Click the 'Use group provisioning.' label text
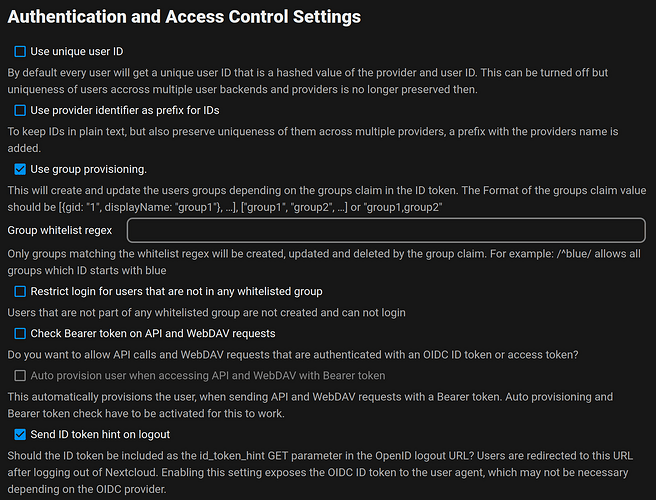The height and width of the screenshot is (500, 656). click(89, 169)
